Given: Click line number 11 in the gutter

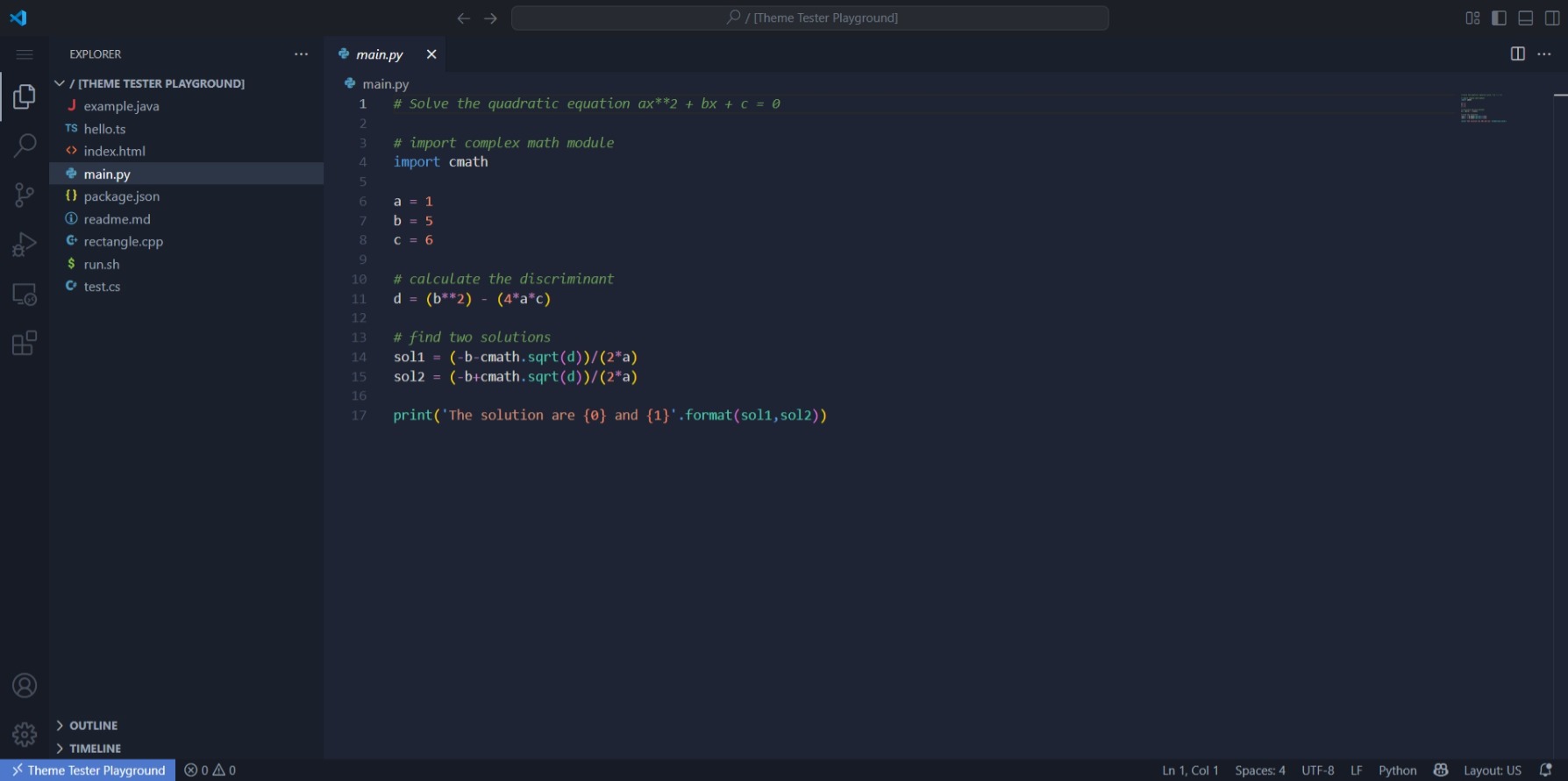Looking at the screenshot, I should [x=360, y=299].
